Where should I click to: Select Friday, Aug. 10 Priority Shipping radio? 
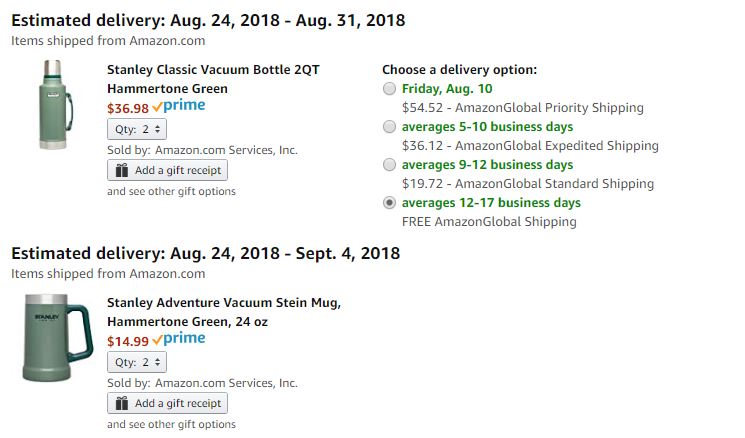389,89
